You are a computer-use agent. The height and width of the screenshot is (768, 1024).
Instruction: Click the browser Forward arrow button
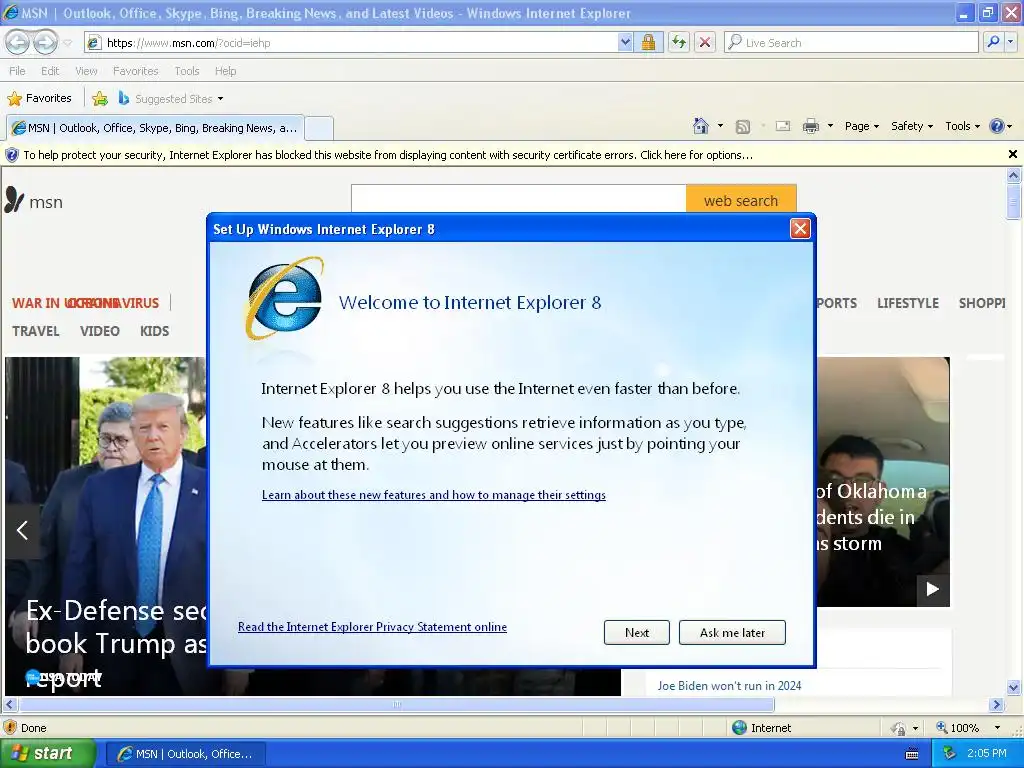pyautogui.click(x=45, y=43)
